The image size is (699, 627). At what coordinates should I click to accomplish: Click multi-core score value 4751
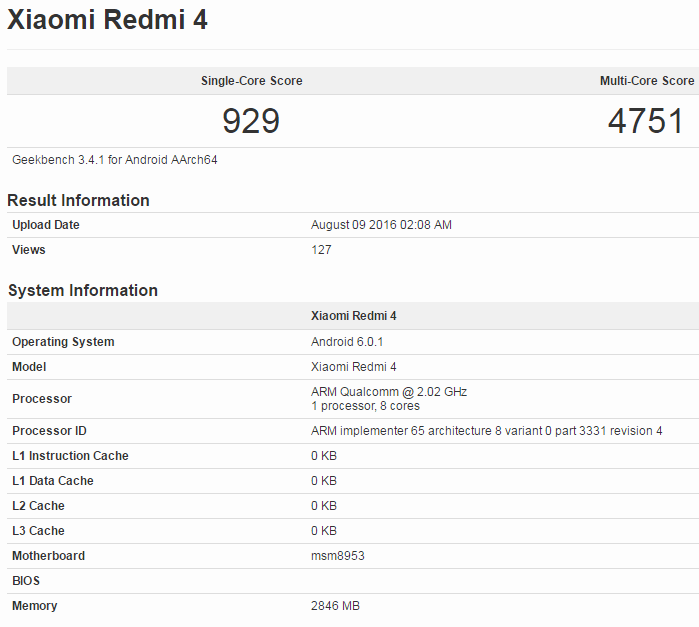[x=646, y=121]
